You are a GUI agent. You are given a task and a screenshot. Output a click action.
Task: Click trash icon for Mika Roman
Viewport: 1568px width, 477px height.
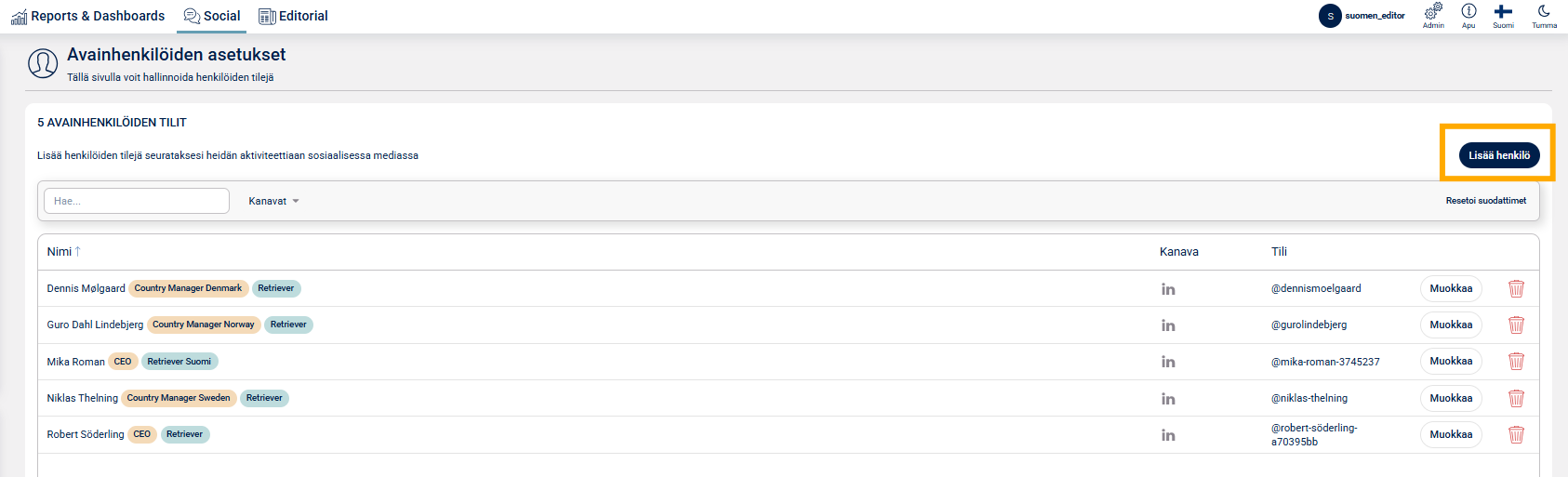1516,362
